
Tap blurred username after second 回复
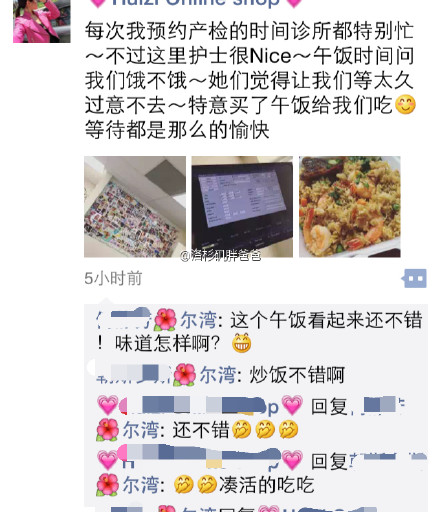click(x=388, y=459)
